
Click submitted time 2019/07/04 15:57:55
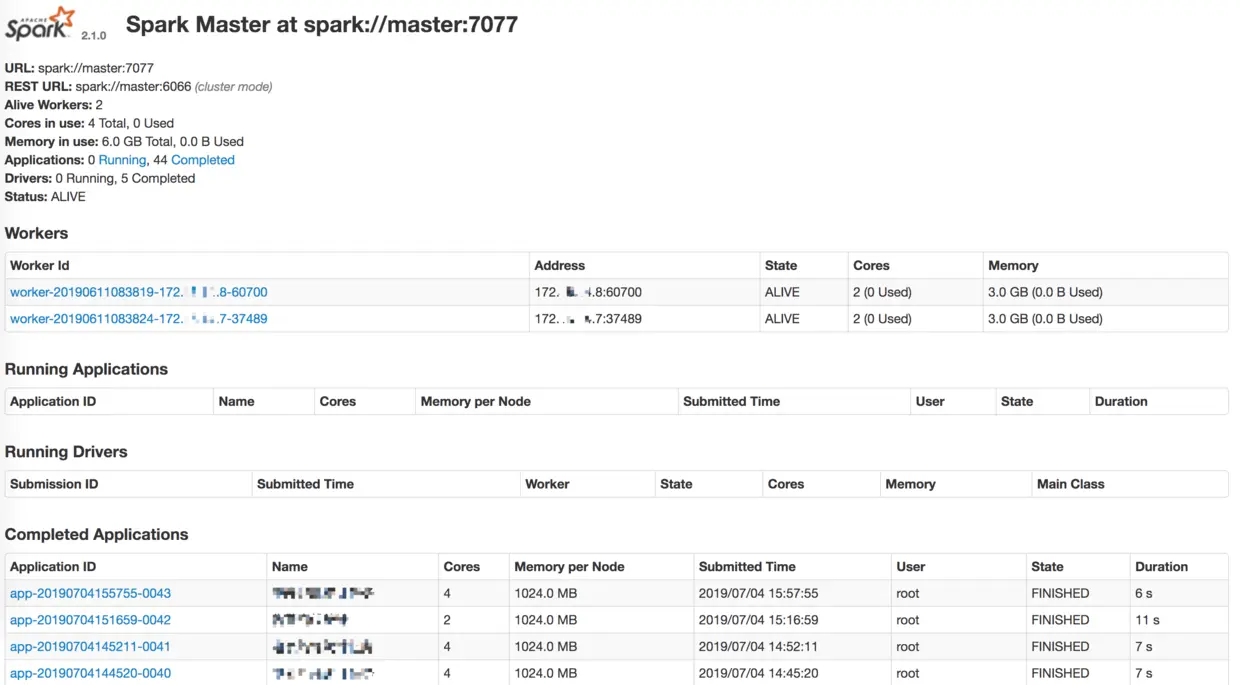tap(758, 593)
